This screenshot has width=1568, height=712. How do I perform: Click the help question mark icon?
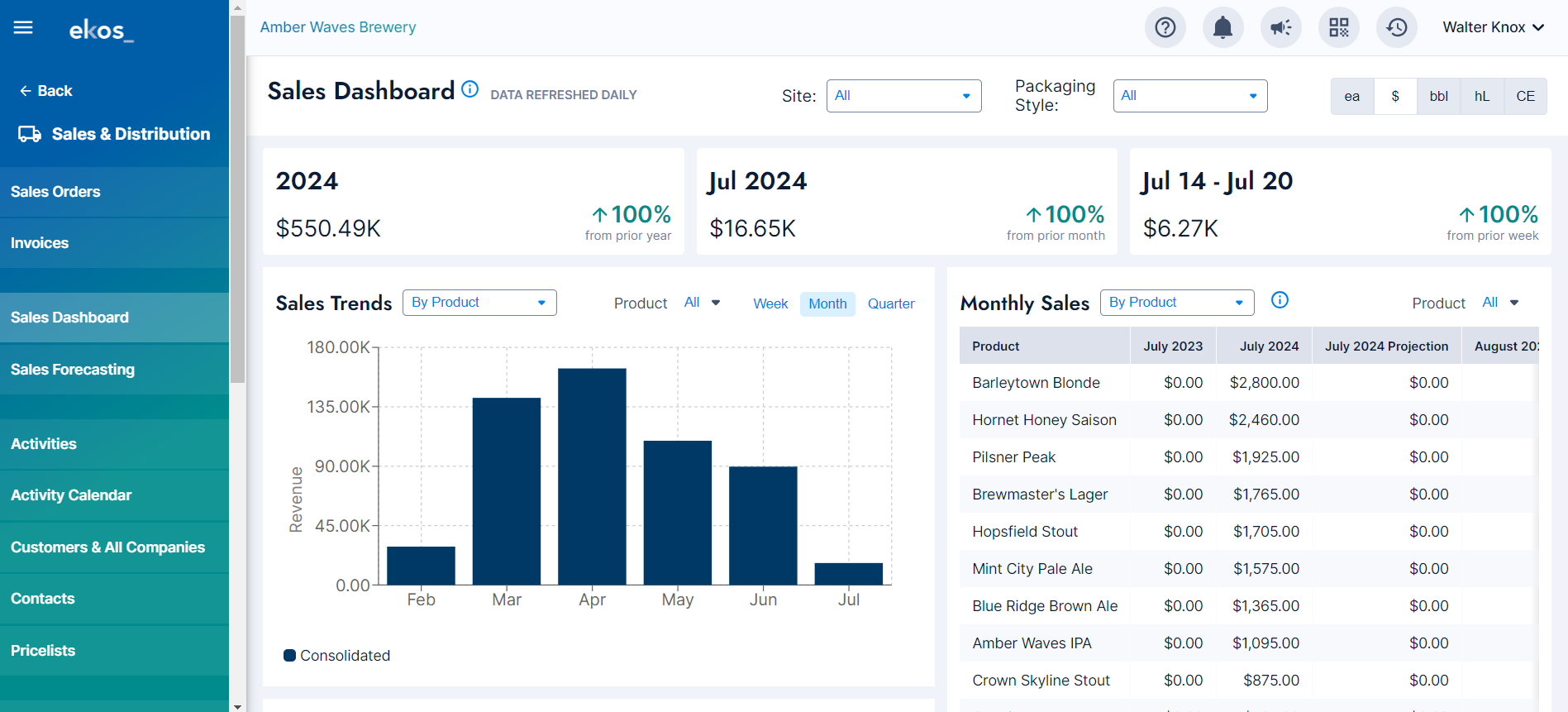[1165, 27]
